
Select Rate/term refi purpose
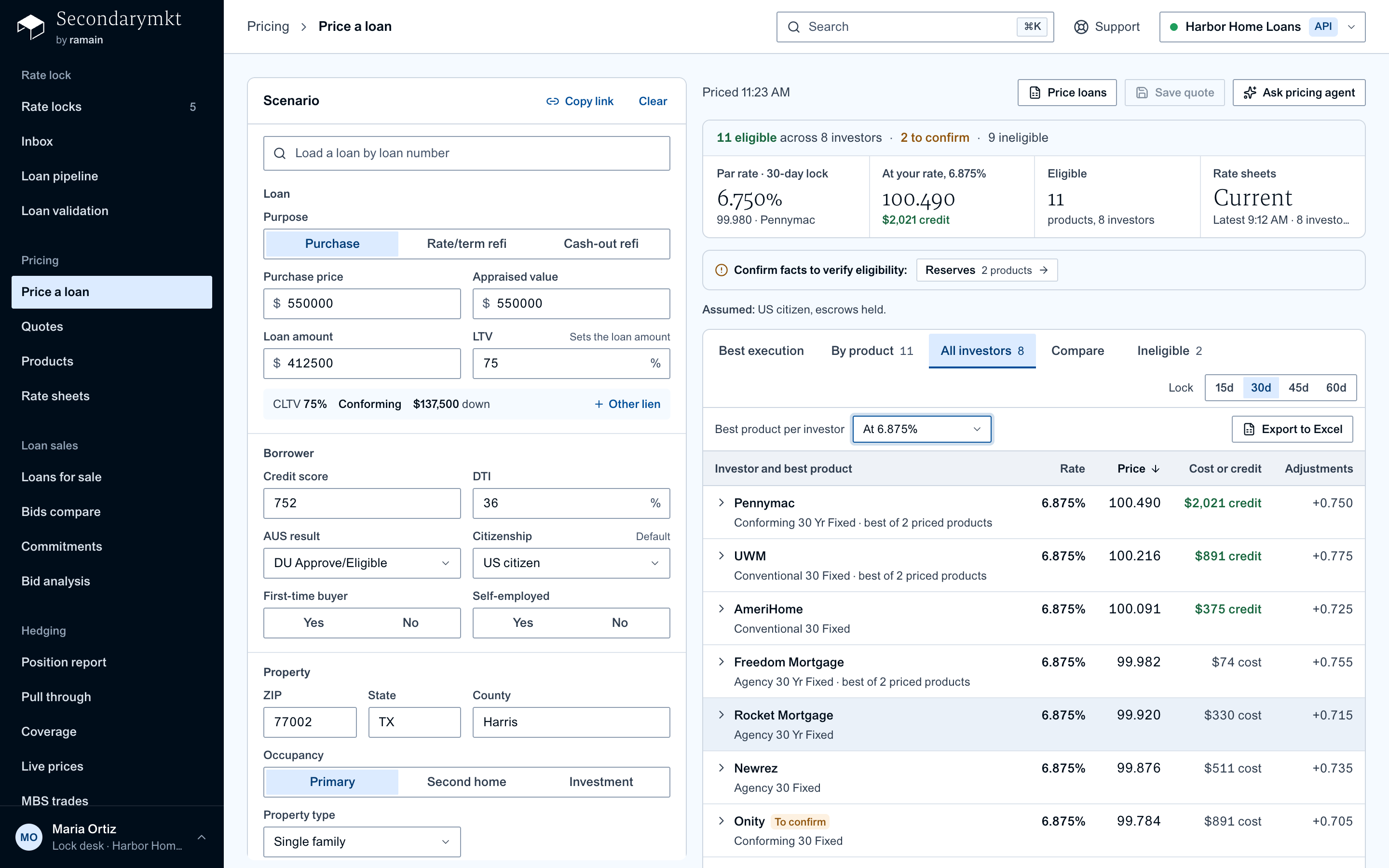click(466, 244)
